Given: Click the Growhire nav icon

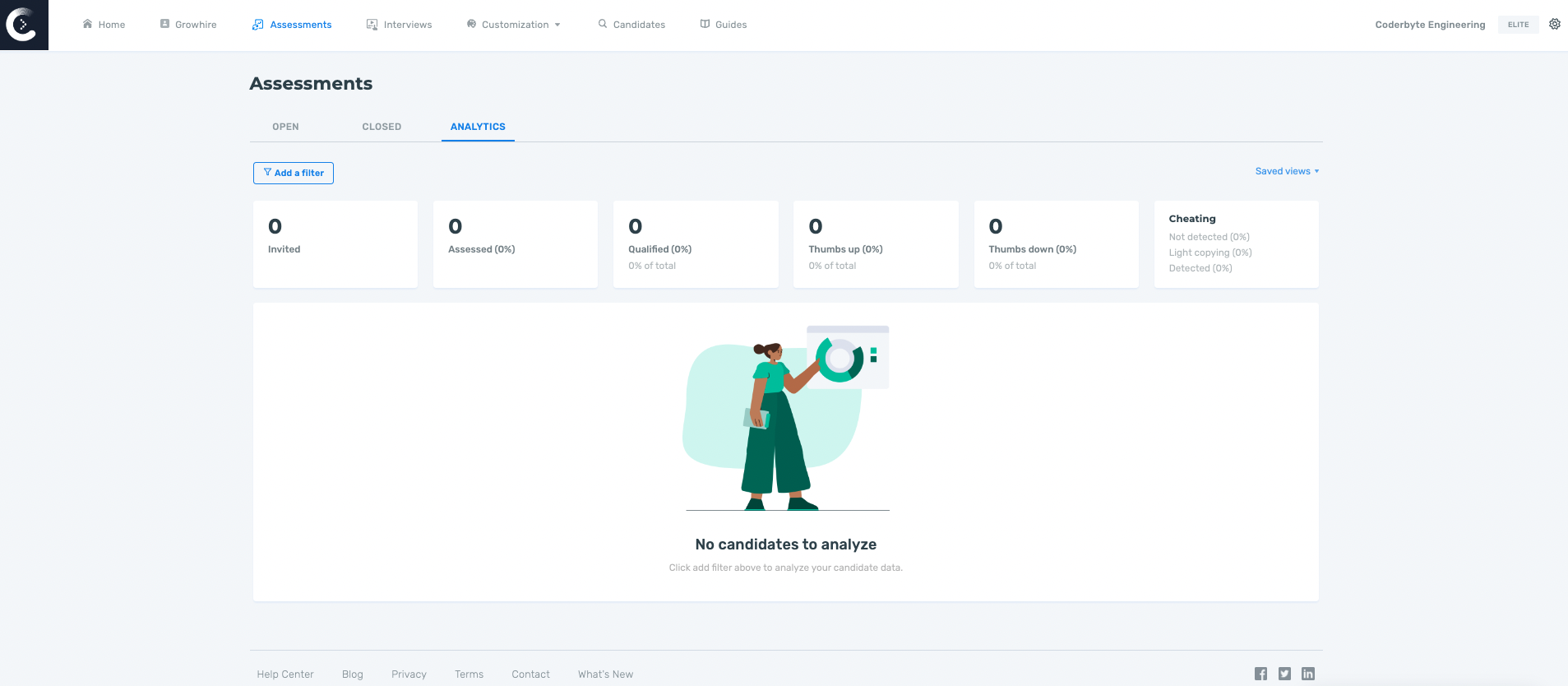Looking at the screenshot, I should 164,24.
